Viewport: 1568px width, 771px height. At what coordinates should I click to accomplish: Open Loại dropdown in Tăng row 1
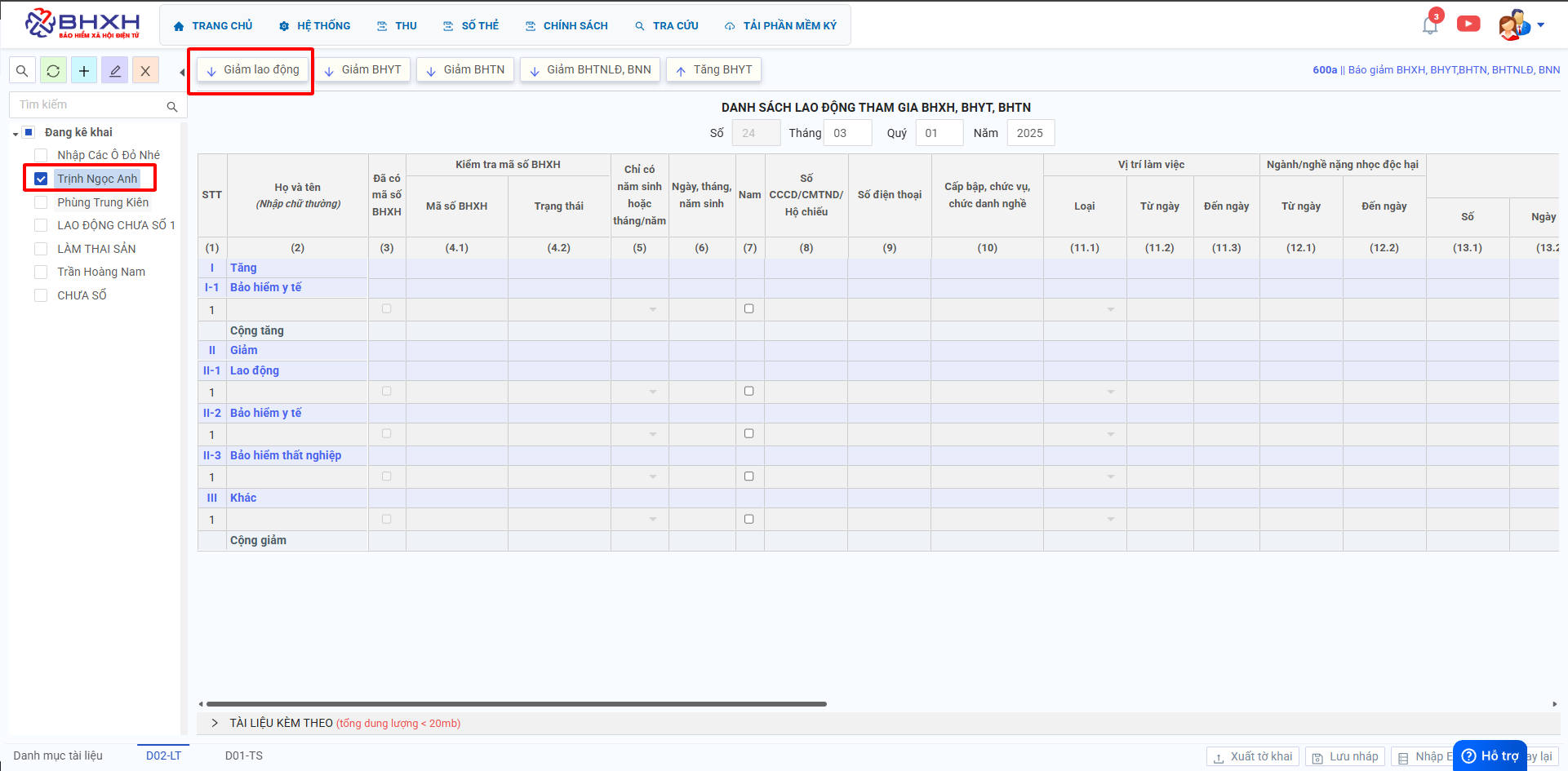tap(1111, 310)
